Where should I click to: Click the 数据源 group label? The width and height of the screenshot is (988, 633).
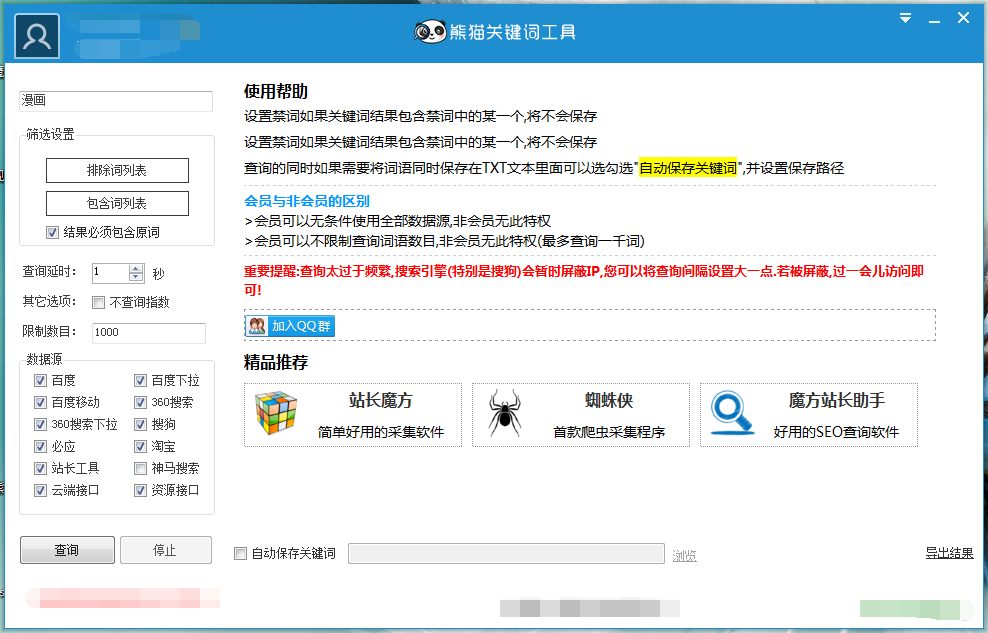(44, 359)
